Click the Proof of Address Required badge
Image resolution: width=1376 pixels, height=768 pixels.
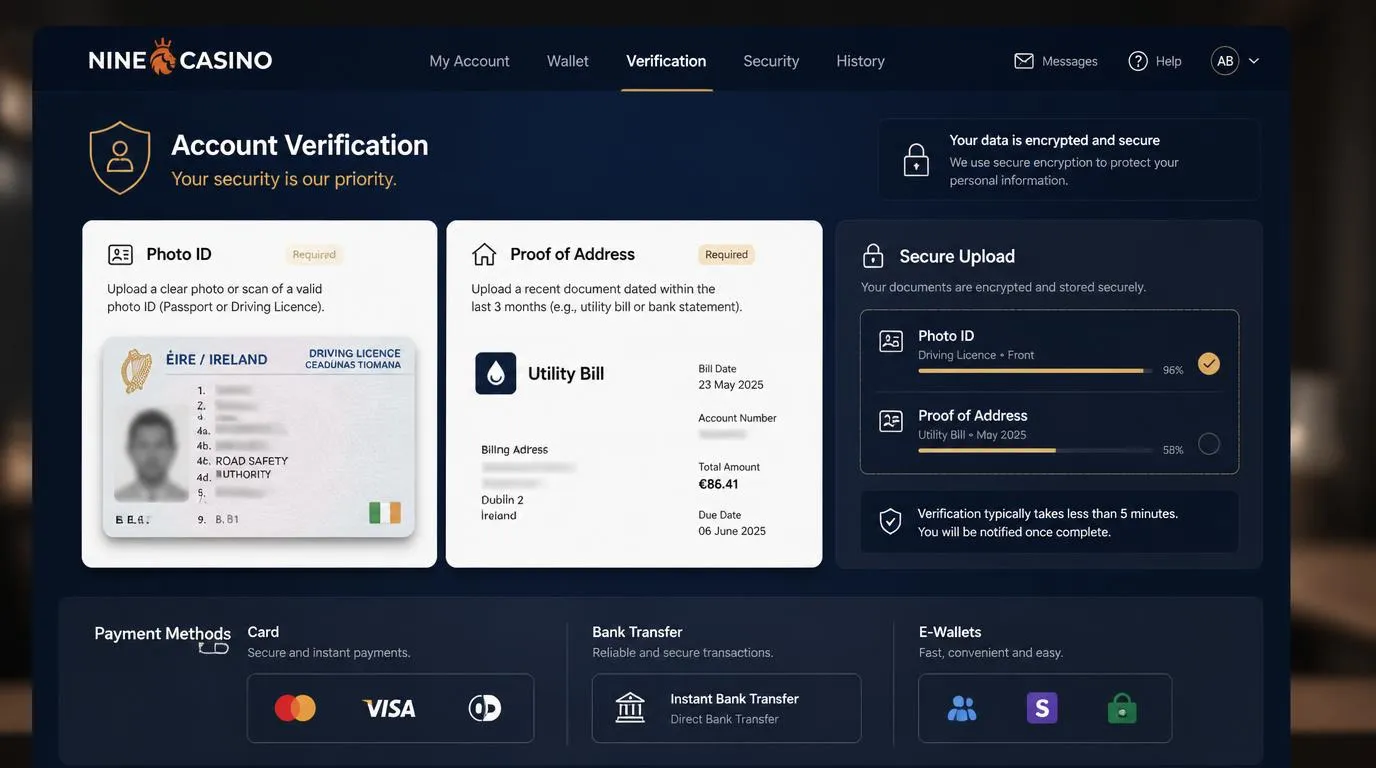tap(726, 255)
